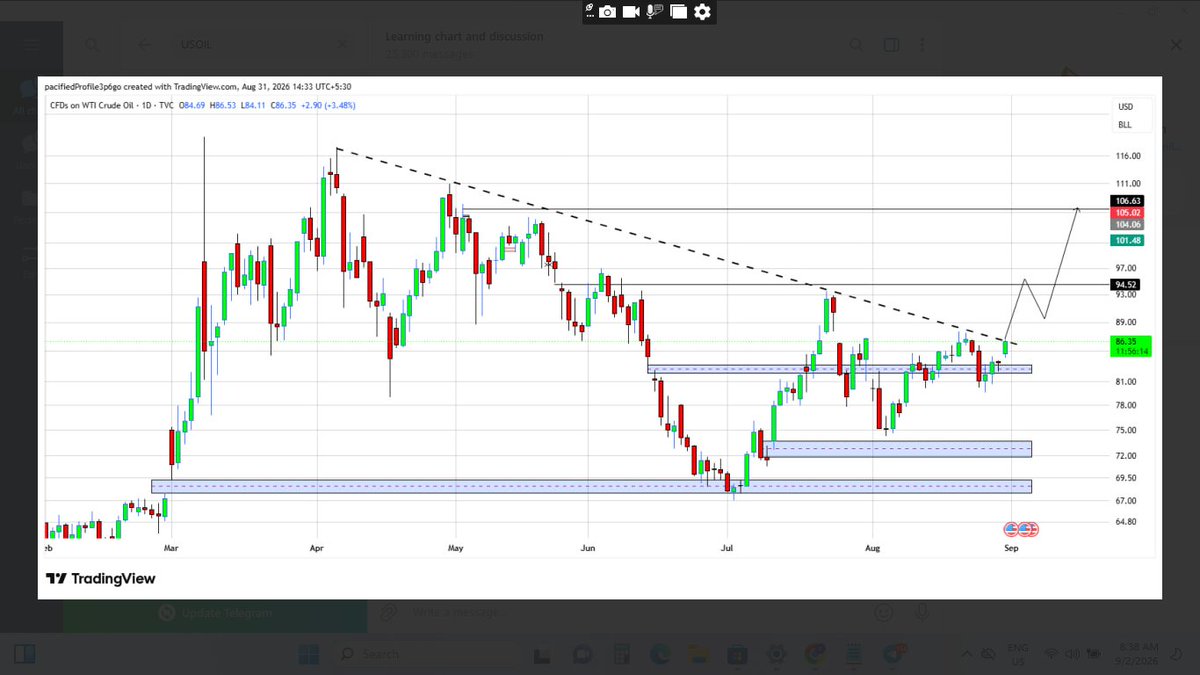Click the in-chat search magnifier icon
The width and height of the screenshot is (1200, 675).
pos(857,45)
